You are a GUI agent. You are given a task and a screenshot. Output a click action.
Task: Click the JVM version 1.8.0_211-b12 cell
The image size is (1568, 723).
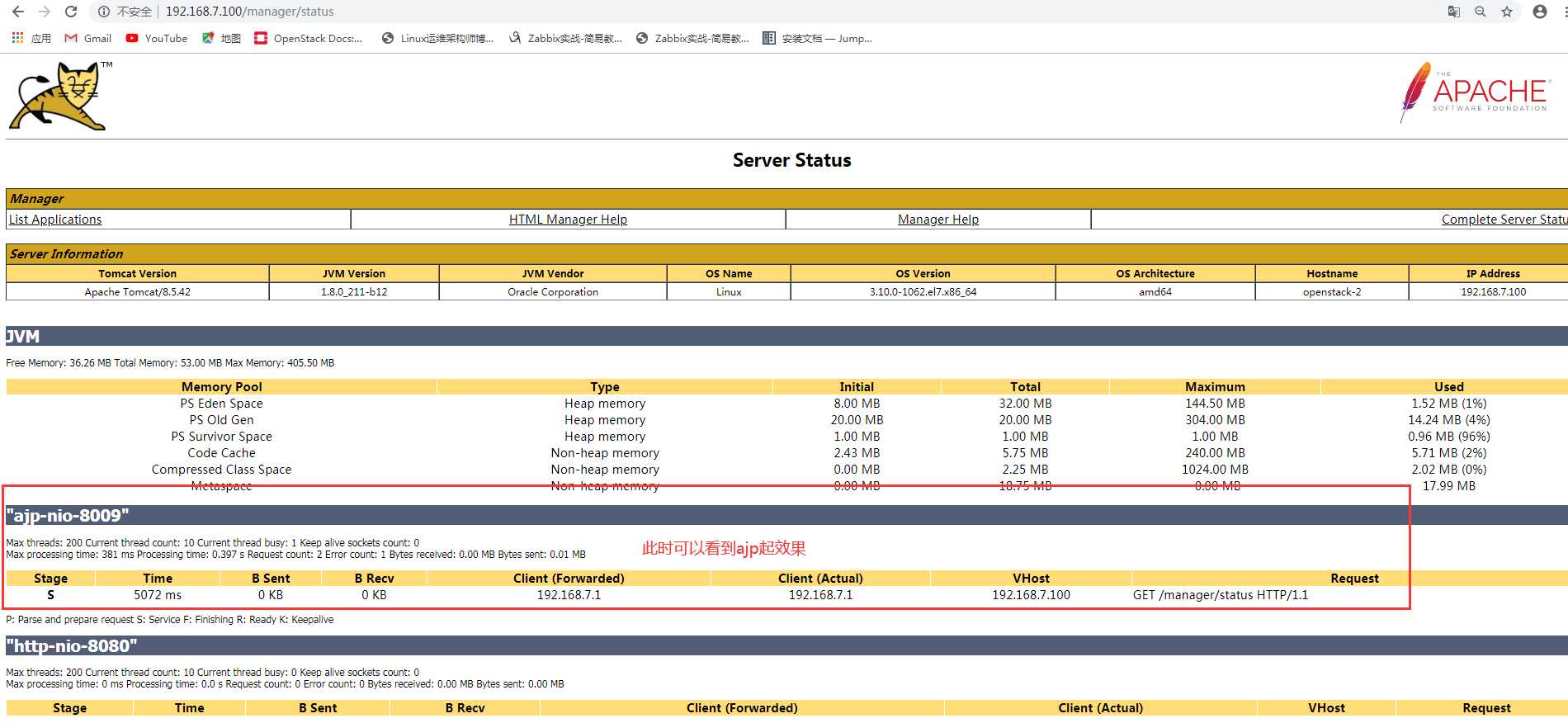point(354,292)
